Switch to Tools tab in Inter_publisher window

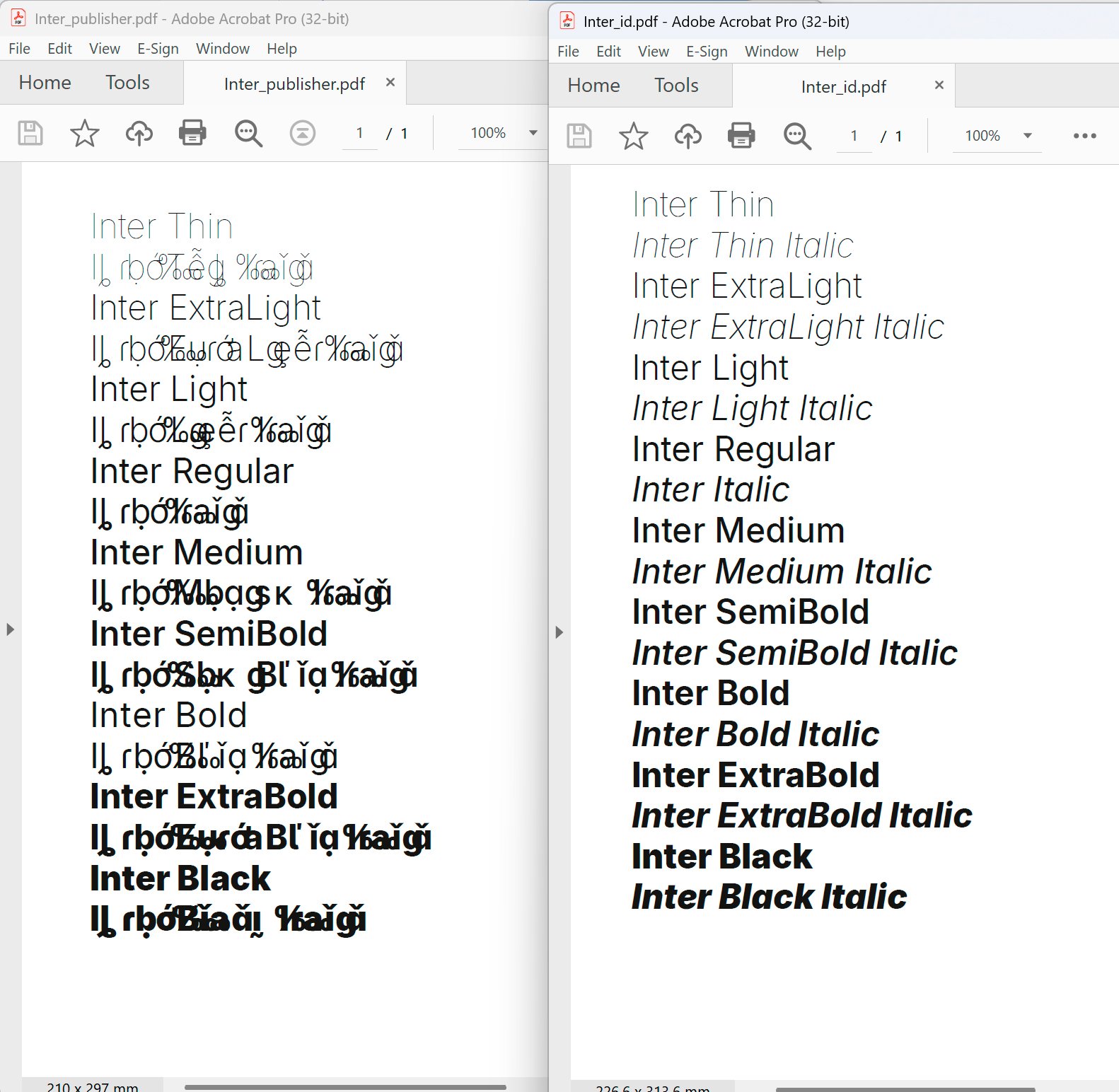pos(127,83)
